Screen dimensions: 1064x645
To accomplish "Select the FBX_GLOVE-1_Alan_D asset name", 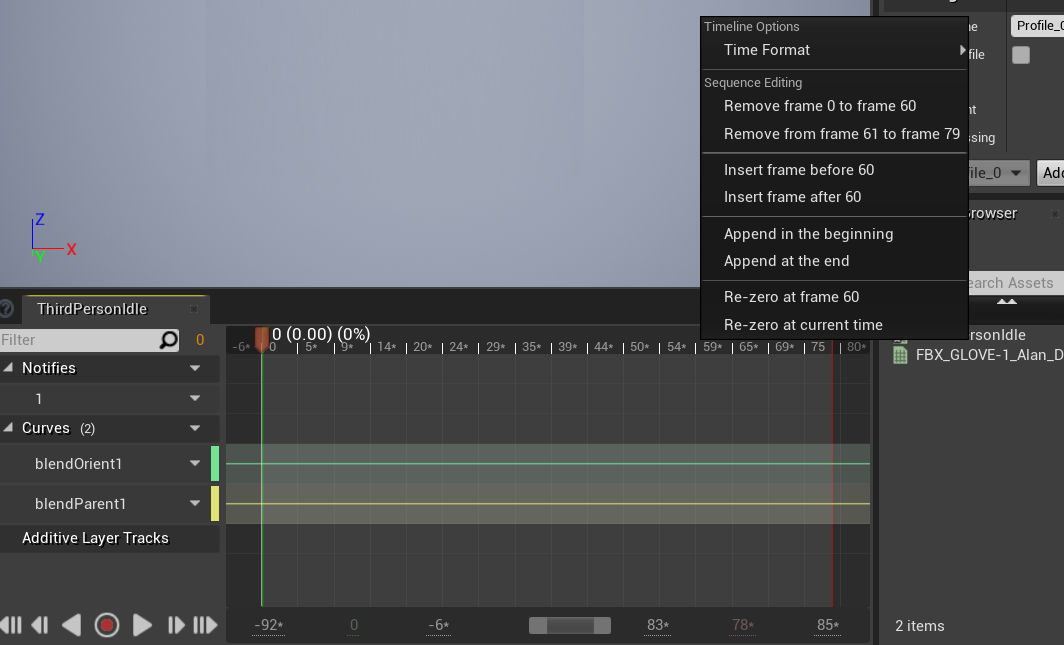I will [989, 355].
